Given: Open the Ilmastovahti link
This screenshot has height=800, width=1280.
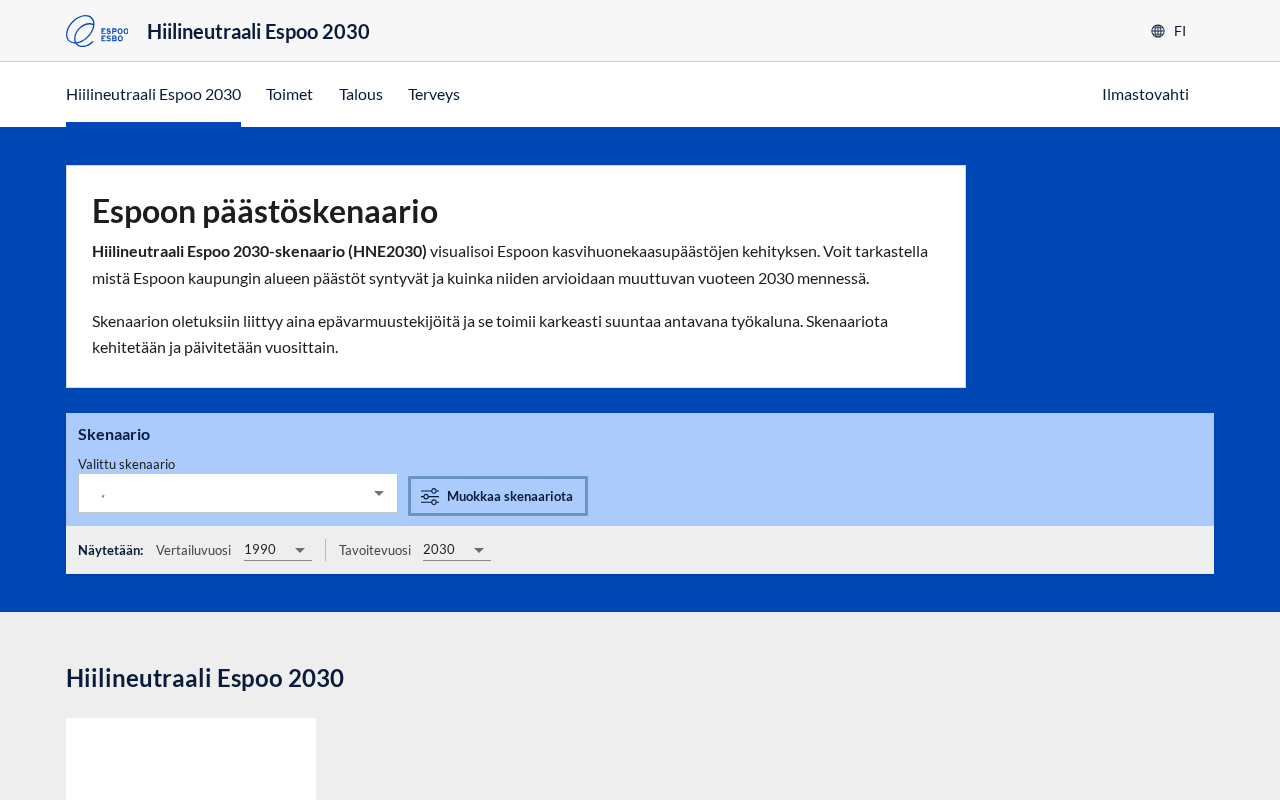Looking at the screenshot, I should (1145, 94).
